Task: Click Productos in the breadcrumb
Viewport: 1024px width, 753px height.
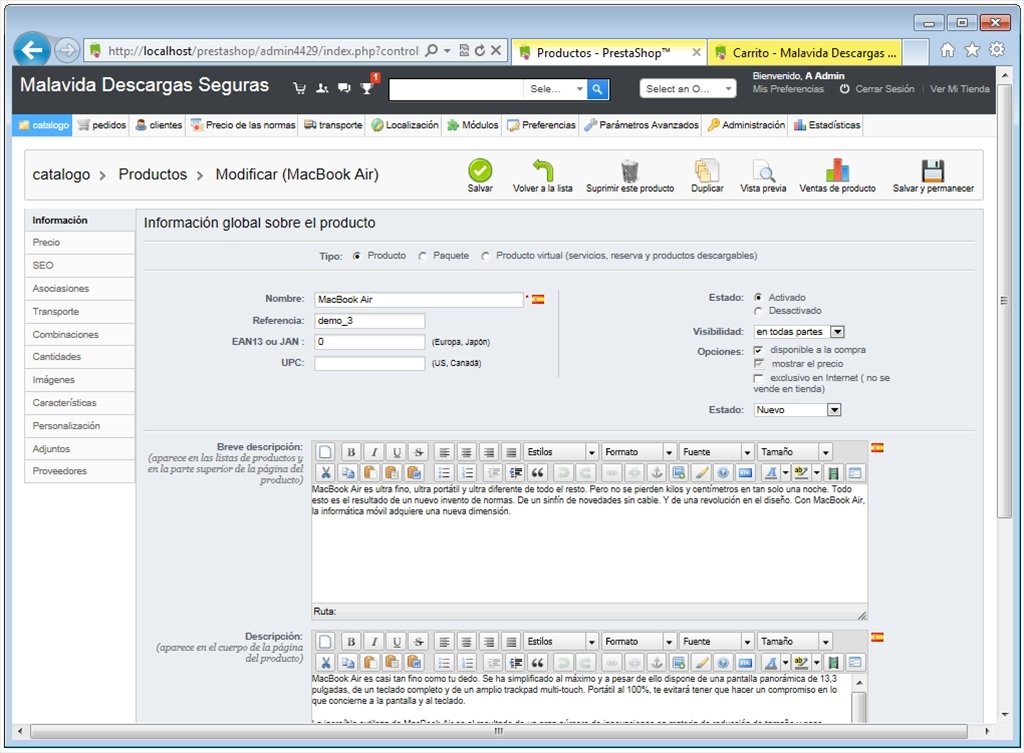Action: coord(153,174)
